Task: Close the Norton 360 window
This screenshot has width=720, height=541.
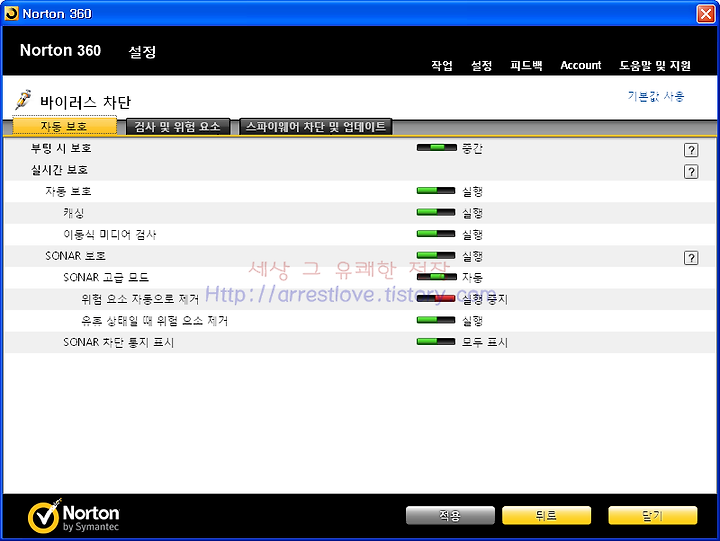Action: (705, 14)
